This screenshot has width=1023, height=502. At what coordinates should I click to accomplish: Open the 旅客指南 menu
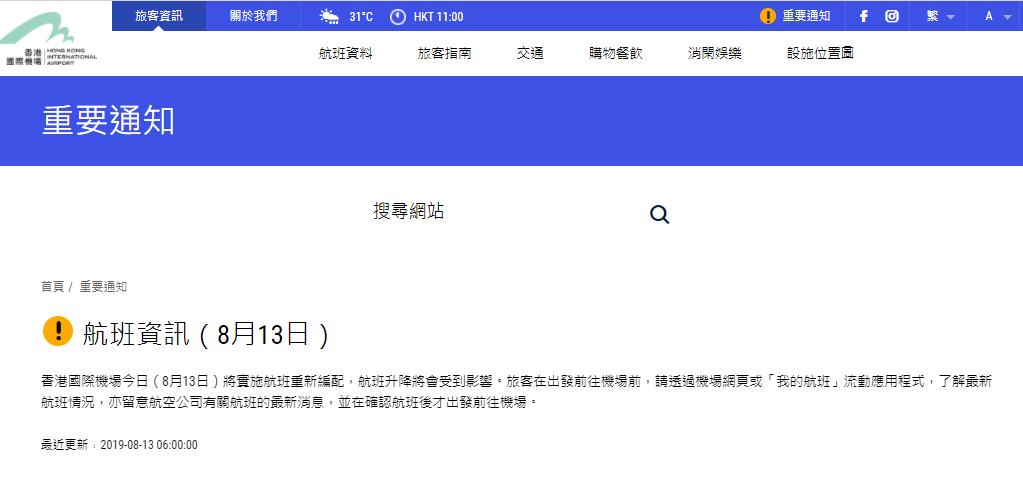tap(444, 54)
